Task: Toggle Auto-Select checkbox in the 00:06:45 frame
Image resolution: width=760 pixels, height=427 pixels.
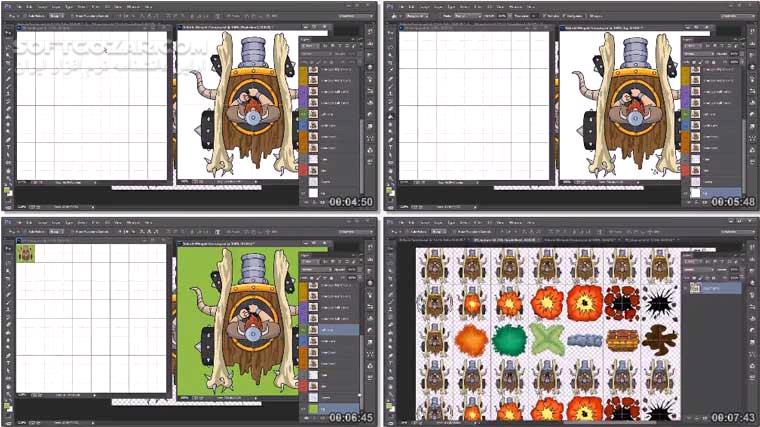Action: click(25, 232)
